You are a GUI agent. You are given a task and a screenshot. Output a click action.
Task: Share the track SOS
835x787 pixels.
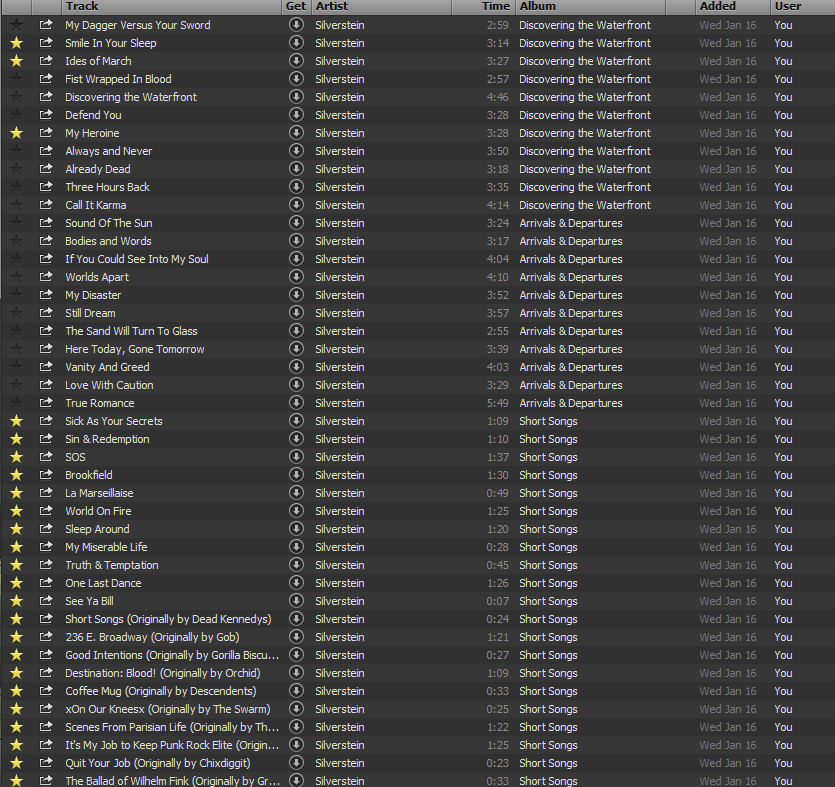46,456
